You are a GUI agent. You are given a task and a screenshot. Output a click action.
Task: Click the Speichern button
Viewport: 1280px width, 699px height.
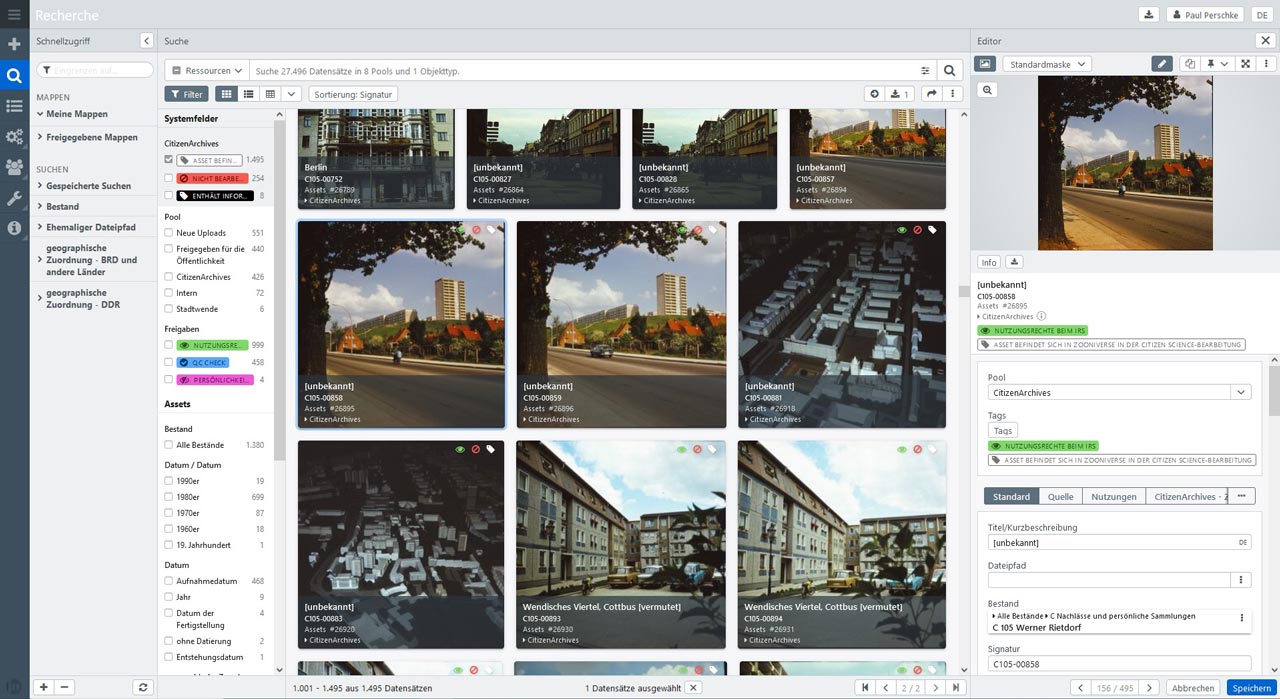(1251, 688)
